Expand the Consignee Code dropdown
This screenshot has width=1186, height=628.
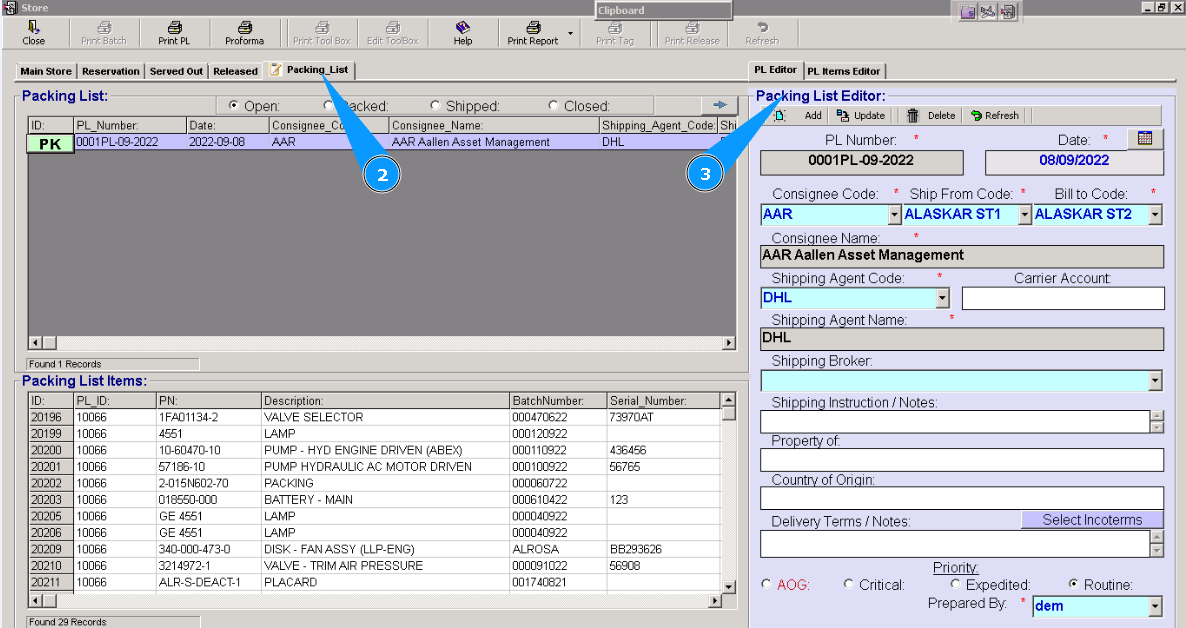tap(894, 215)
